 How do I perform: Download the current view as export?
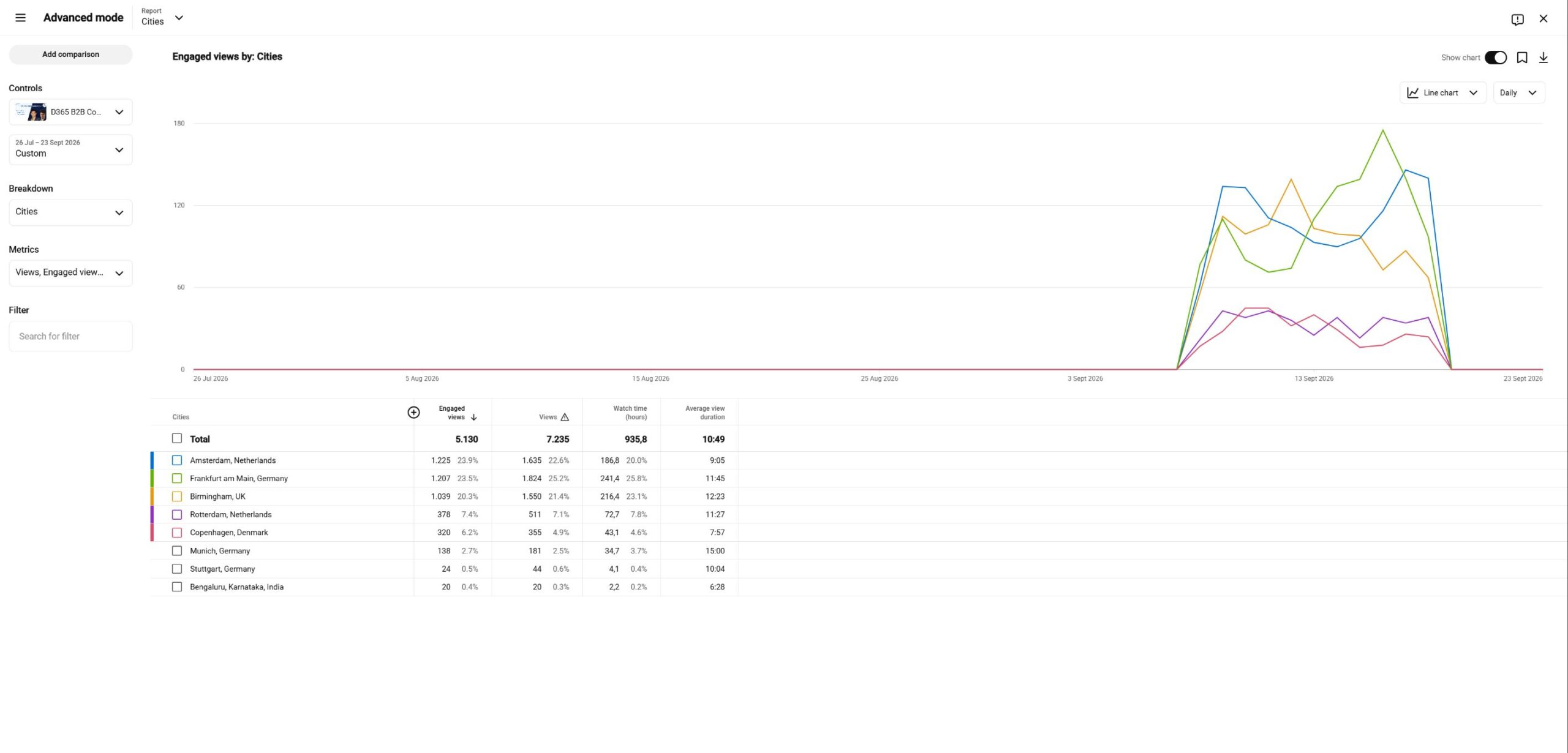(x=1543, y=58)
